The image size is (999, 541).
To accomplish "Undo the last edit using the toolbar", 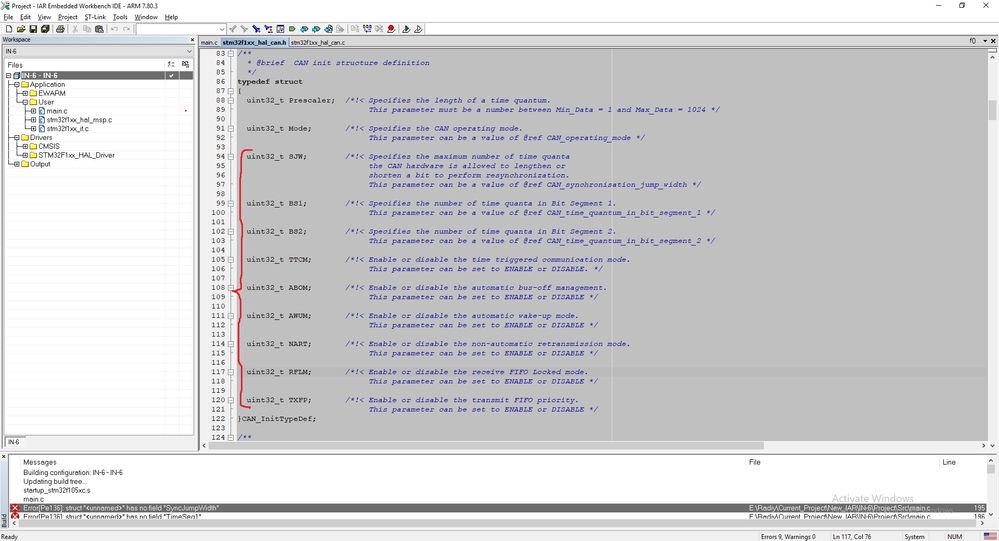I will pos(114,29).
